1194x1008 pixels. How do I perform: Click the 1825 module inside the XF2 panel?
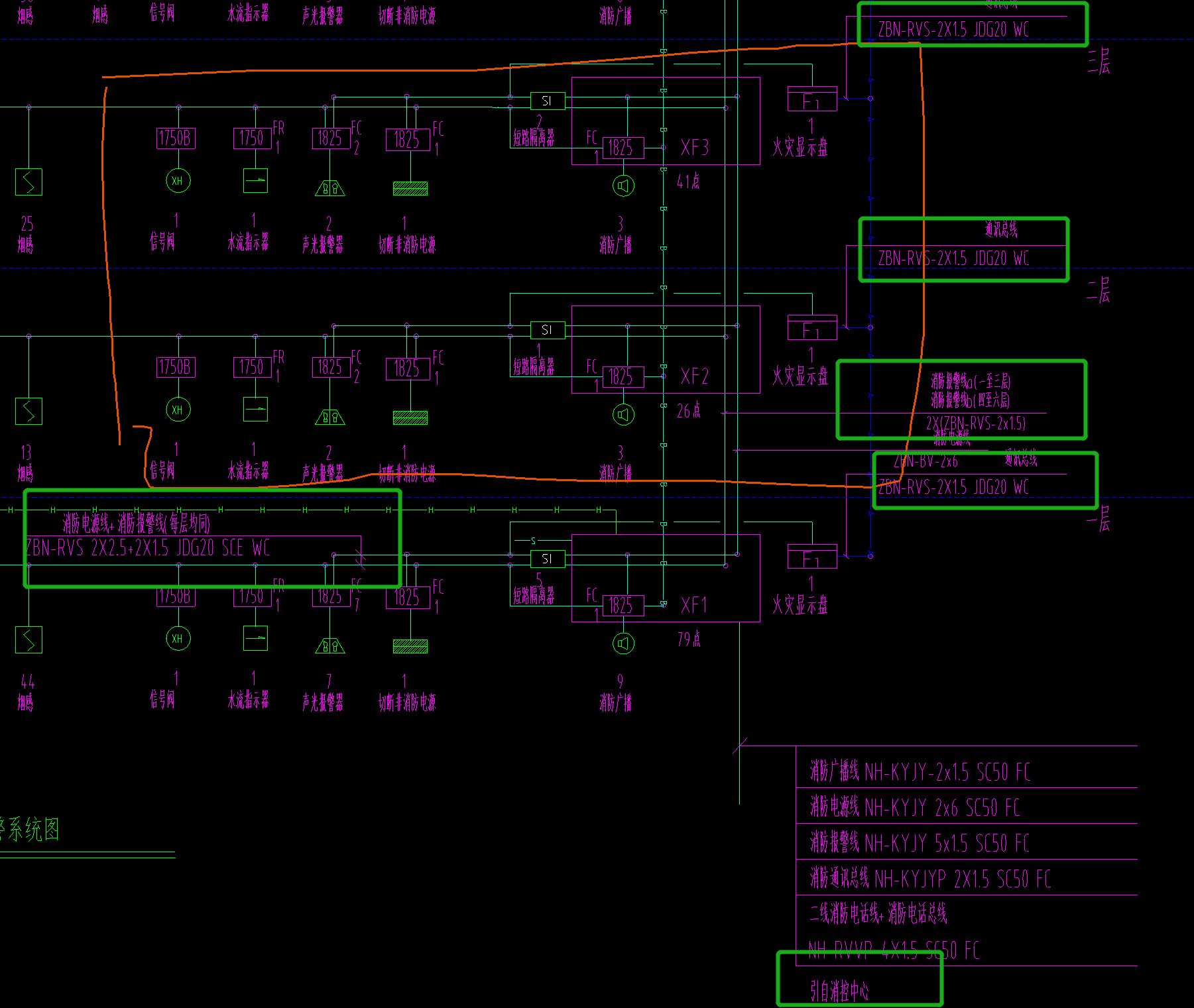623,376
